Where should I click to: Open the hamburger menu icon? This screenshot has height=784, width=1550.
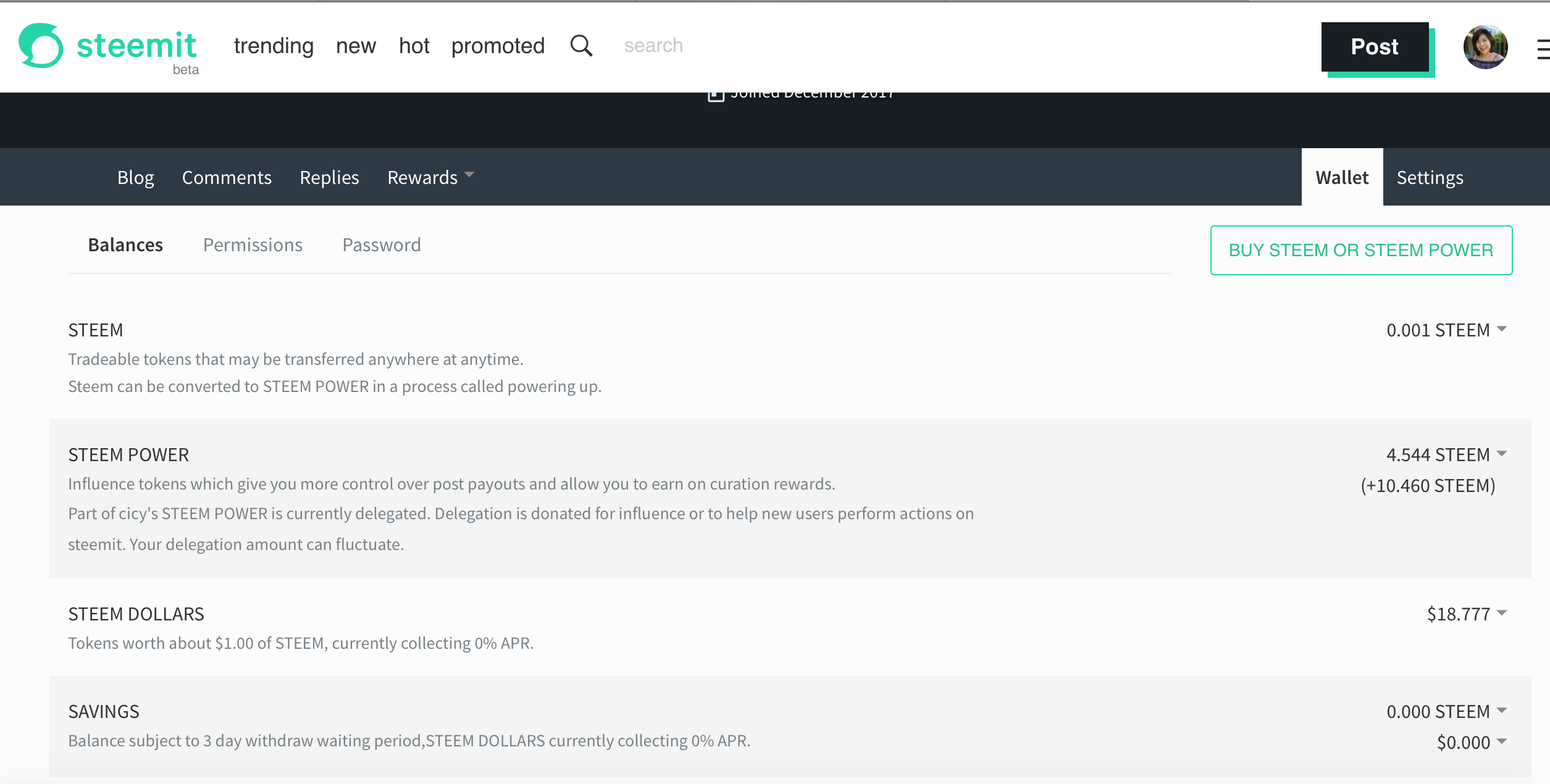point(1543,49)
